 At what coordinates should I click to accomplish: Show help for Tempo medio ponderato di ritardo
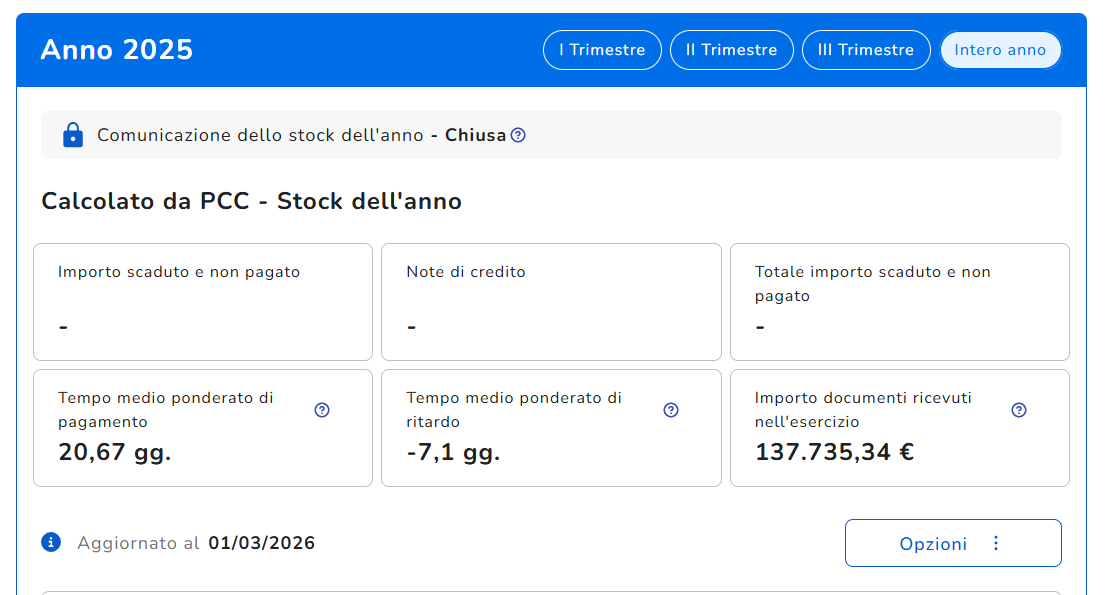(671, 410)
